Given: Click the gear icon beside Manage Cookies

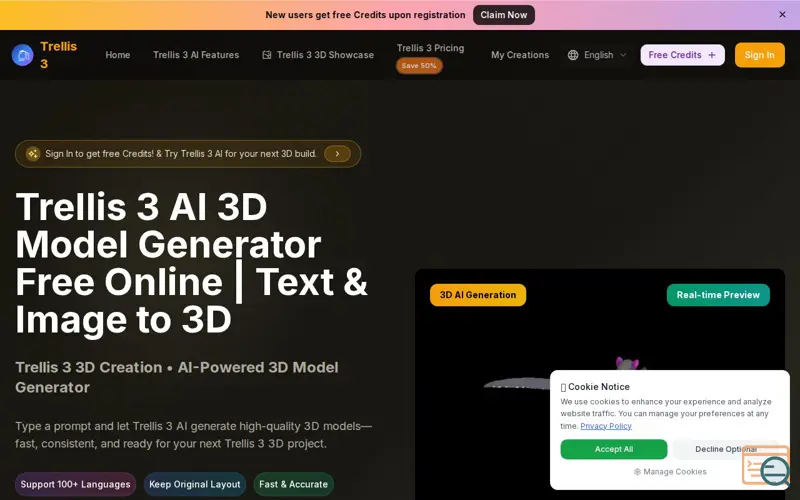Looking at the screenshot, I should click(x=637, y=471).
